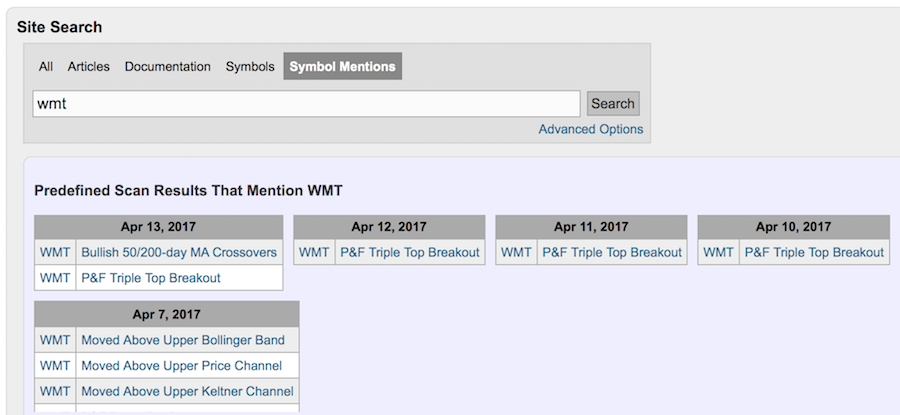Open the Articles search tab
This screenshot has height=415, width=900.
[x=89, y=67]
